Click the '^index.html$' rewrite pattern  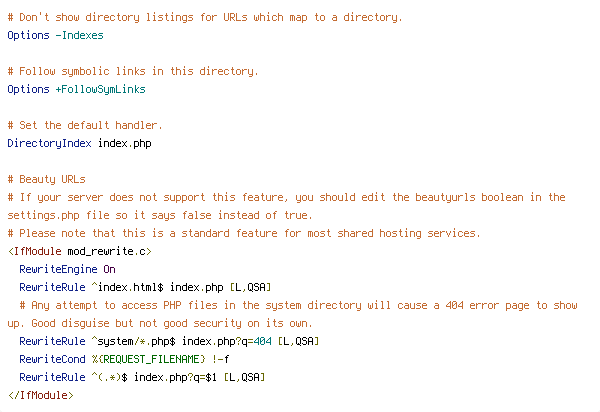[128, 287]
